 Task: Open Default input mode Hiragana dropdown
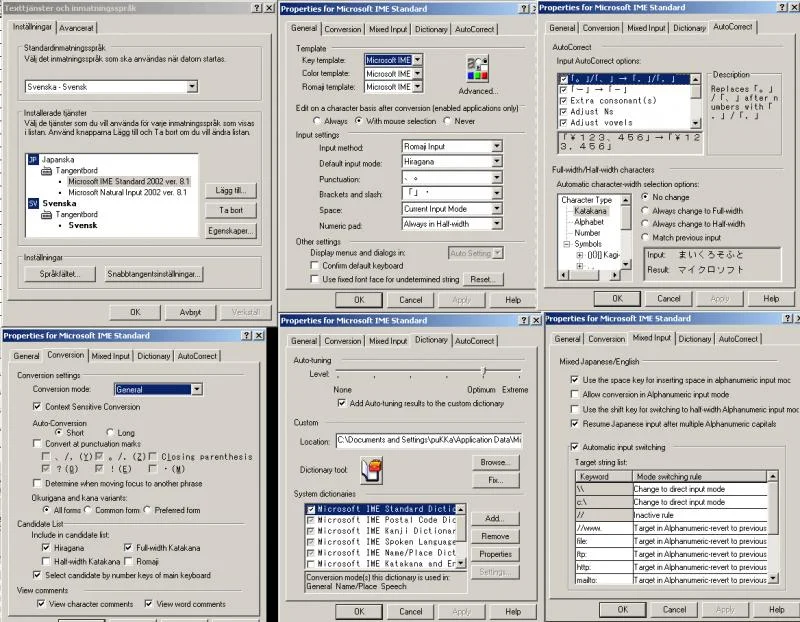tap(496, 162)
